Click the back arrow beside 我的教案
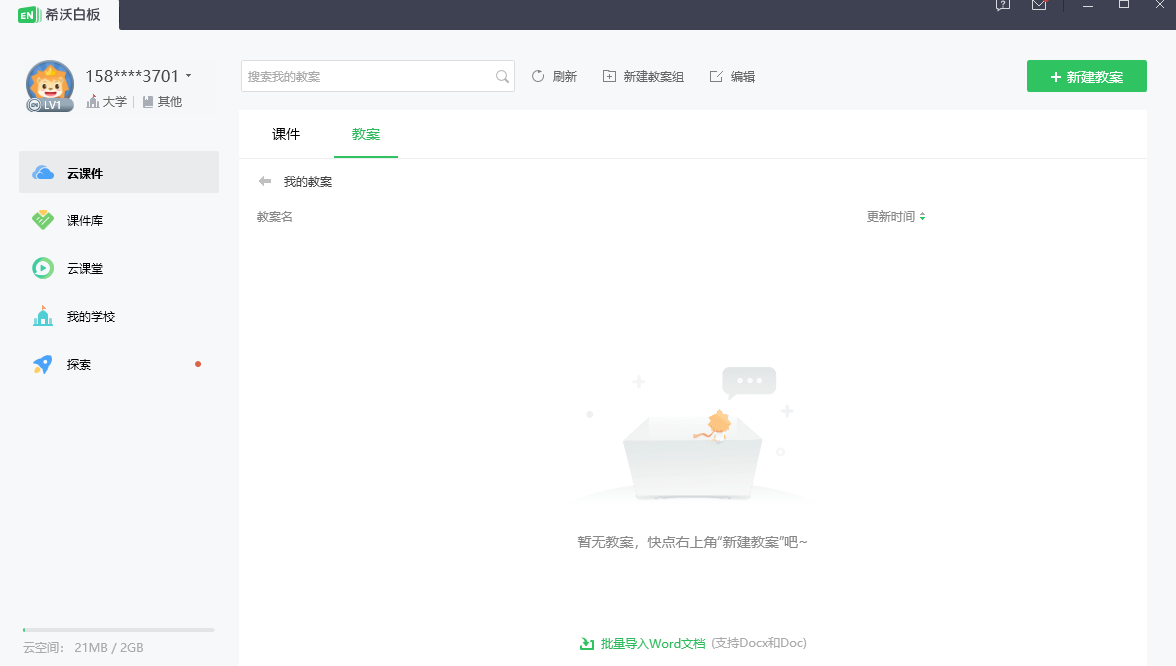Viewport: 1176px width, 666px height. pyautogui.click(x=264, y=181)
